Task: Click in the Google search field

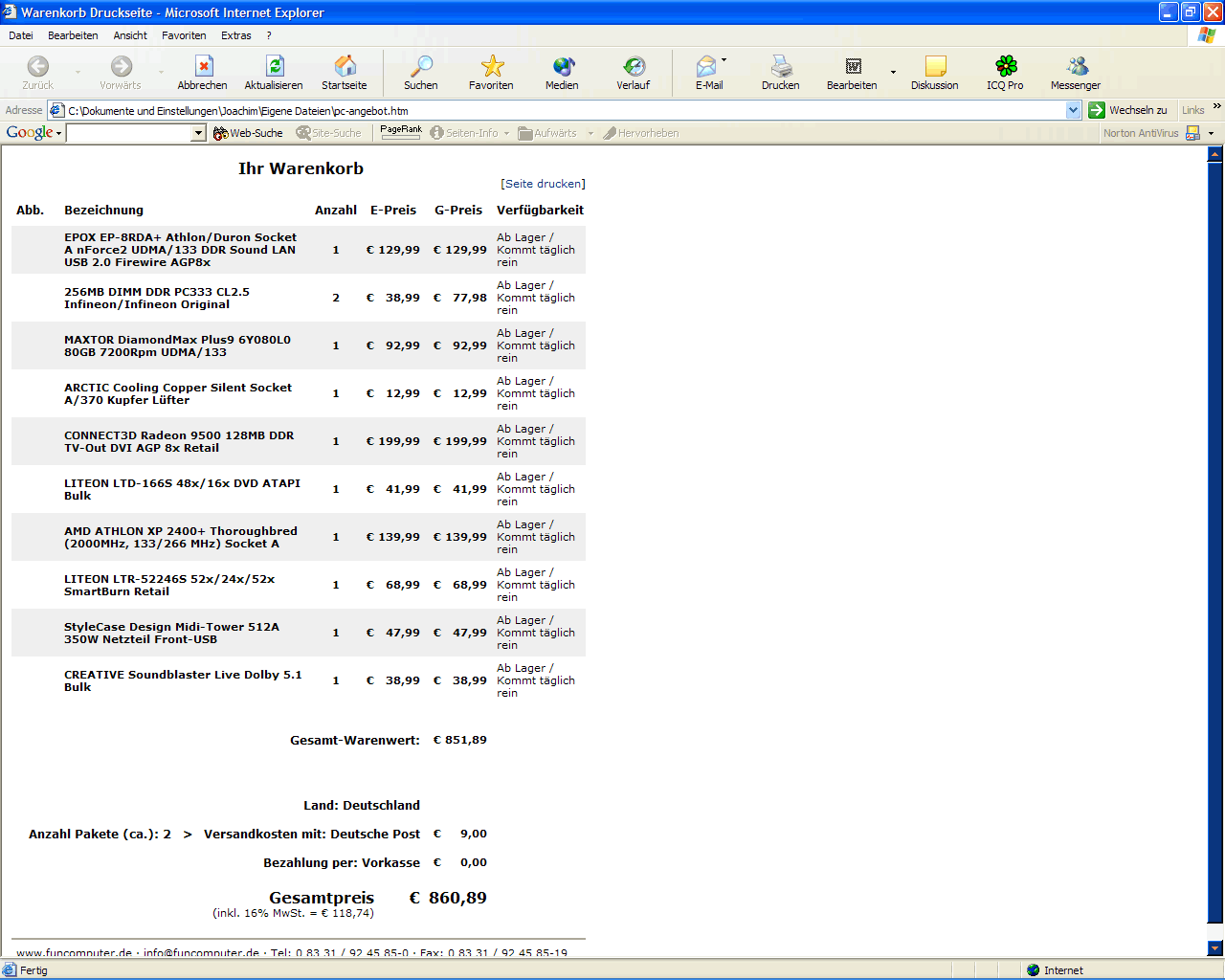Action: pyautogui.click(x=128, y=133)
